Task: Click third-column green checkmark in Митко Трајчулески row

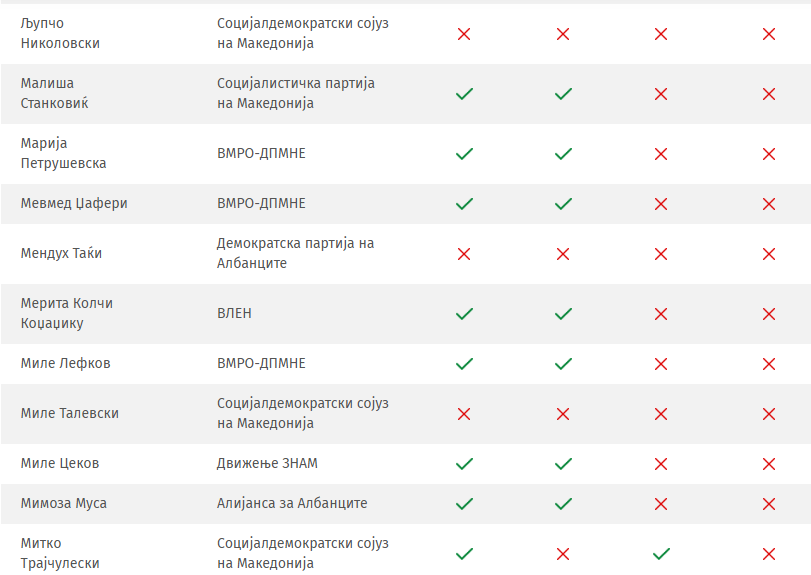Action: point(661,554)
